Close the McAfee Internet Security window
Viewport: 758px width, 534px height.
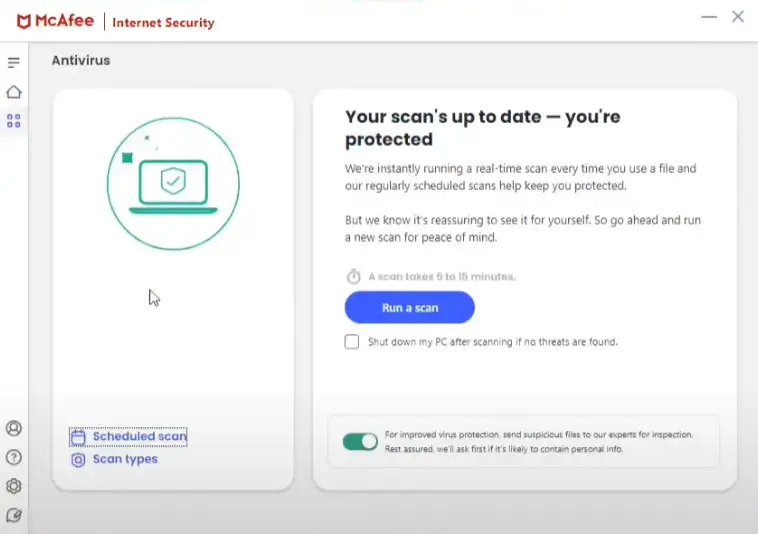(738, 17)
